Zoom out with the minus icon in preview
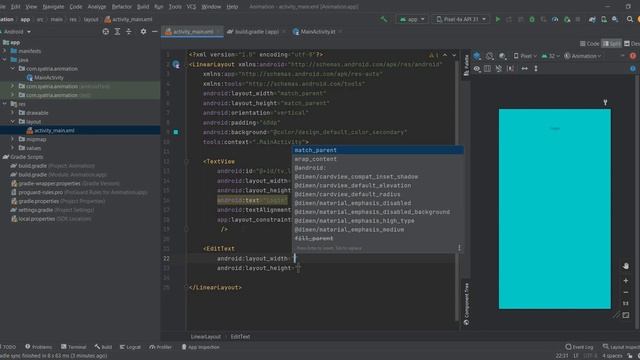Viewport: 640px width, 360px height. pos(626,293)
